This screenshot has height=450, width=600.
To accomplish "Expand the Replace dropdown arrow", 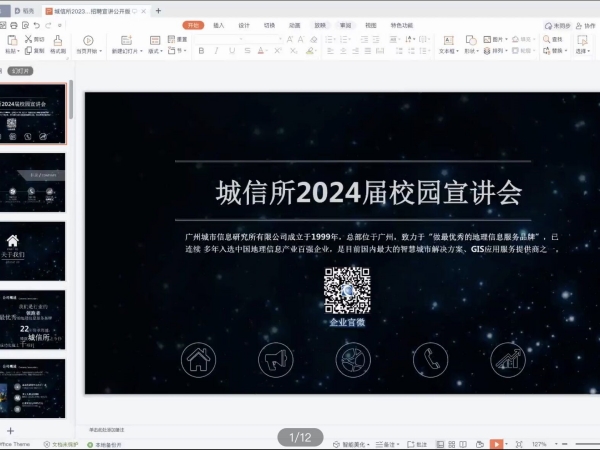I will (566, 51).
